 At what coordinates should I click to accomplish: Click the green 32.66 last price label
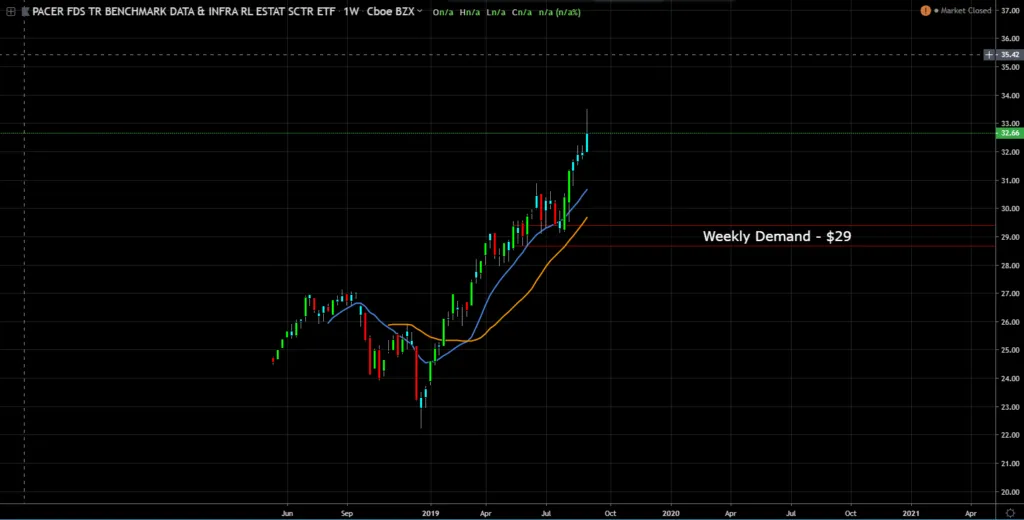pos(1010,133)
